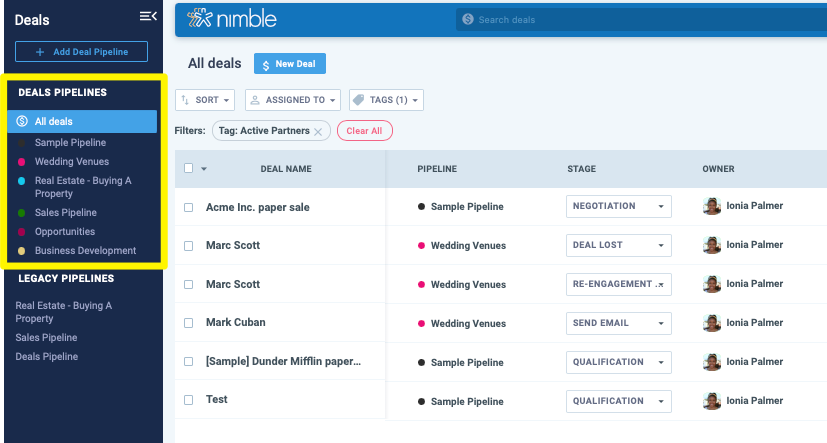Open the SORT dropdown
Screen dimensions: 827x443
click(205, 100)
